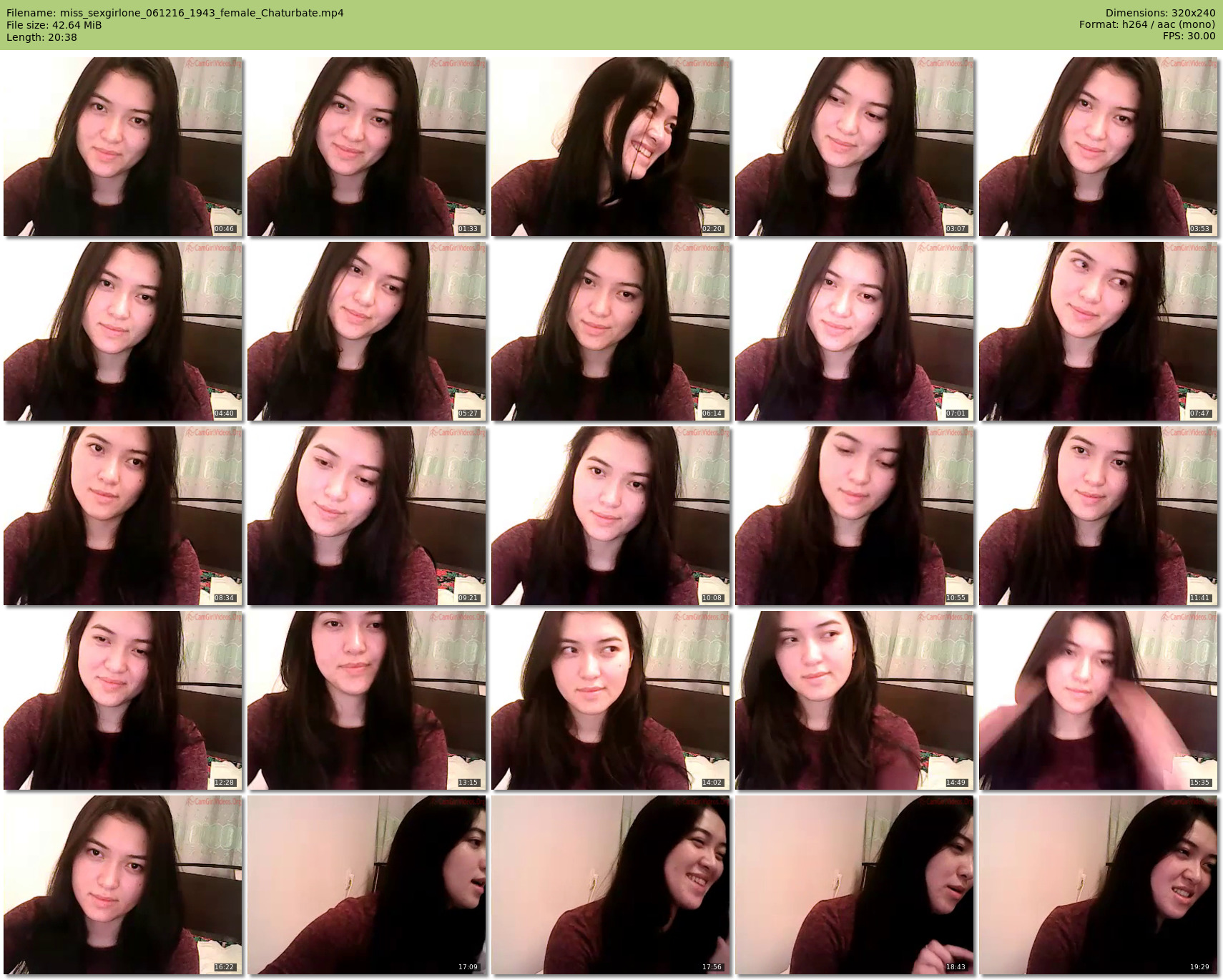This screenshot has width=1223, height=980.
Task: Click the thumbnail at 14:02
Action: click(611, 700)
